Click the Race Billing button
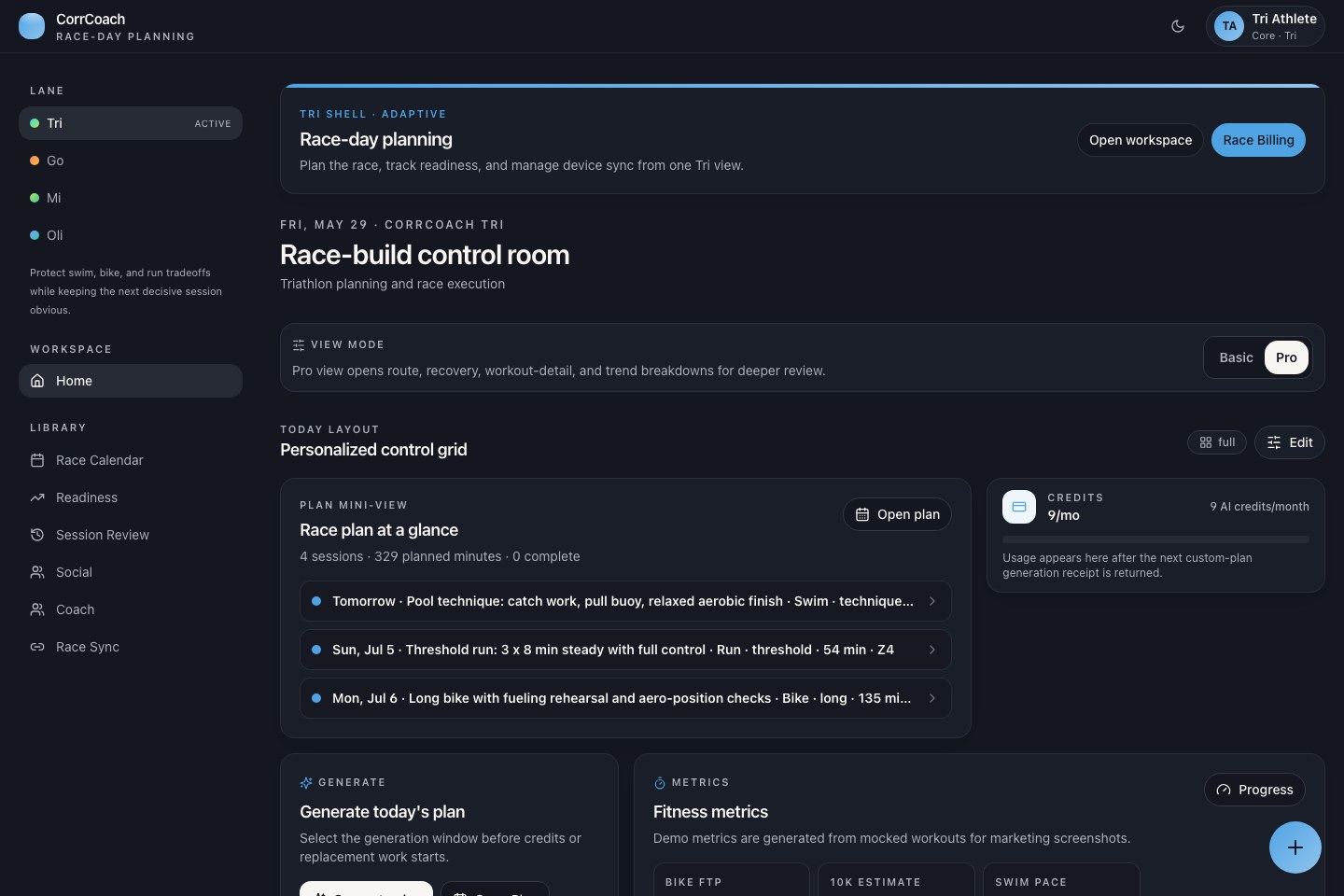Image resolution: width=1344 pixels, height=896 pixels. pyautogui.click(x=1258, y=140)
